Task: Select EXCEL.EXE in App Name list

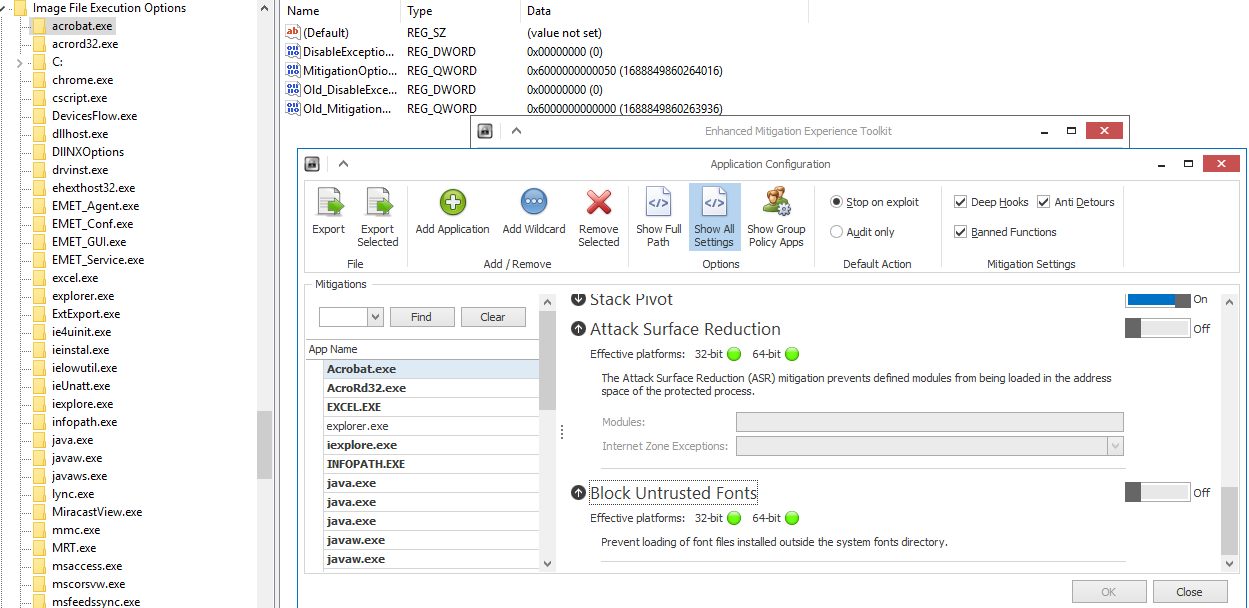Action: point(431,407)
